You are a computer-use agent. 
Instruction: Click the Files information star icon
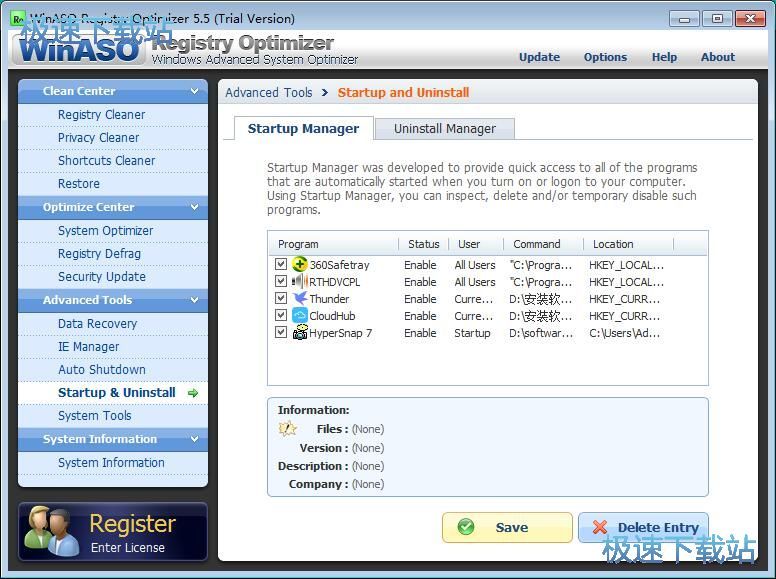pos(287,429)
